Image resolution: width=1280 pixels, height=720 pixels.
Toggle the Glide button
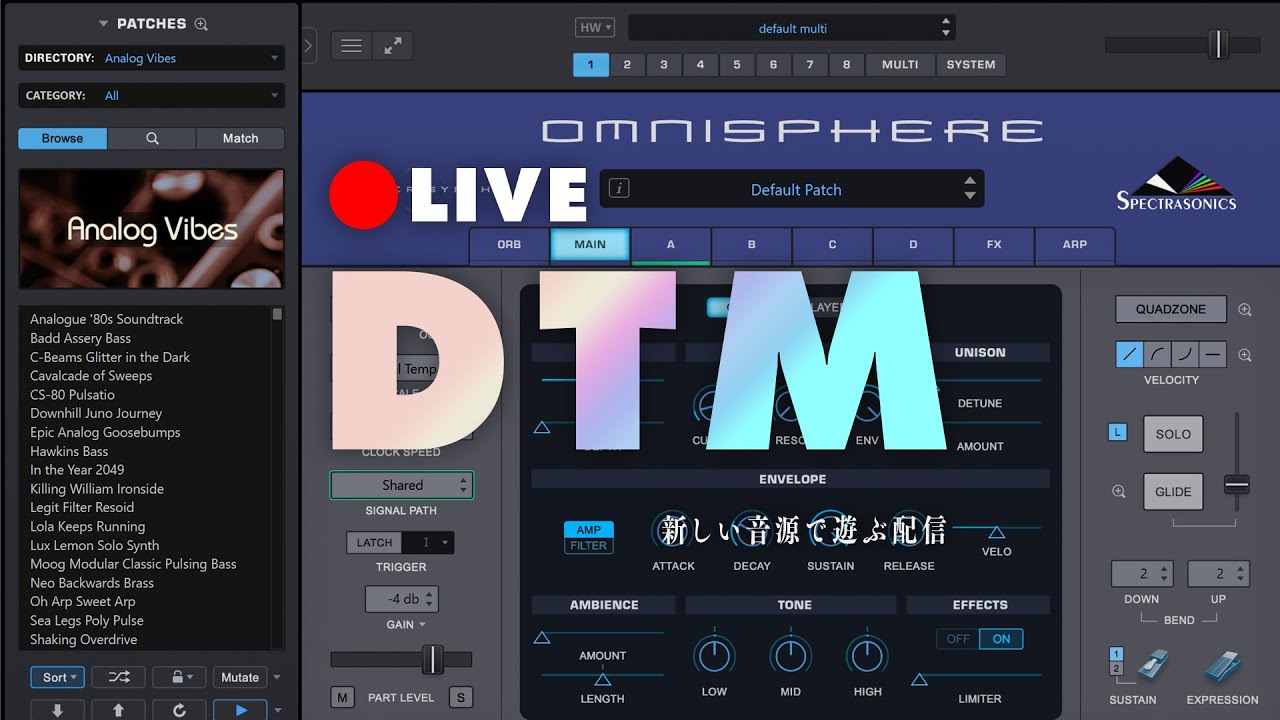coord(1173,491)
